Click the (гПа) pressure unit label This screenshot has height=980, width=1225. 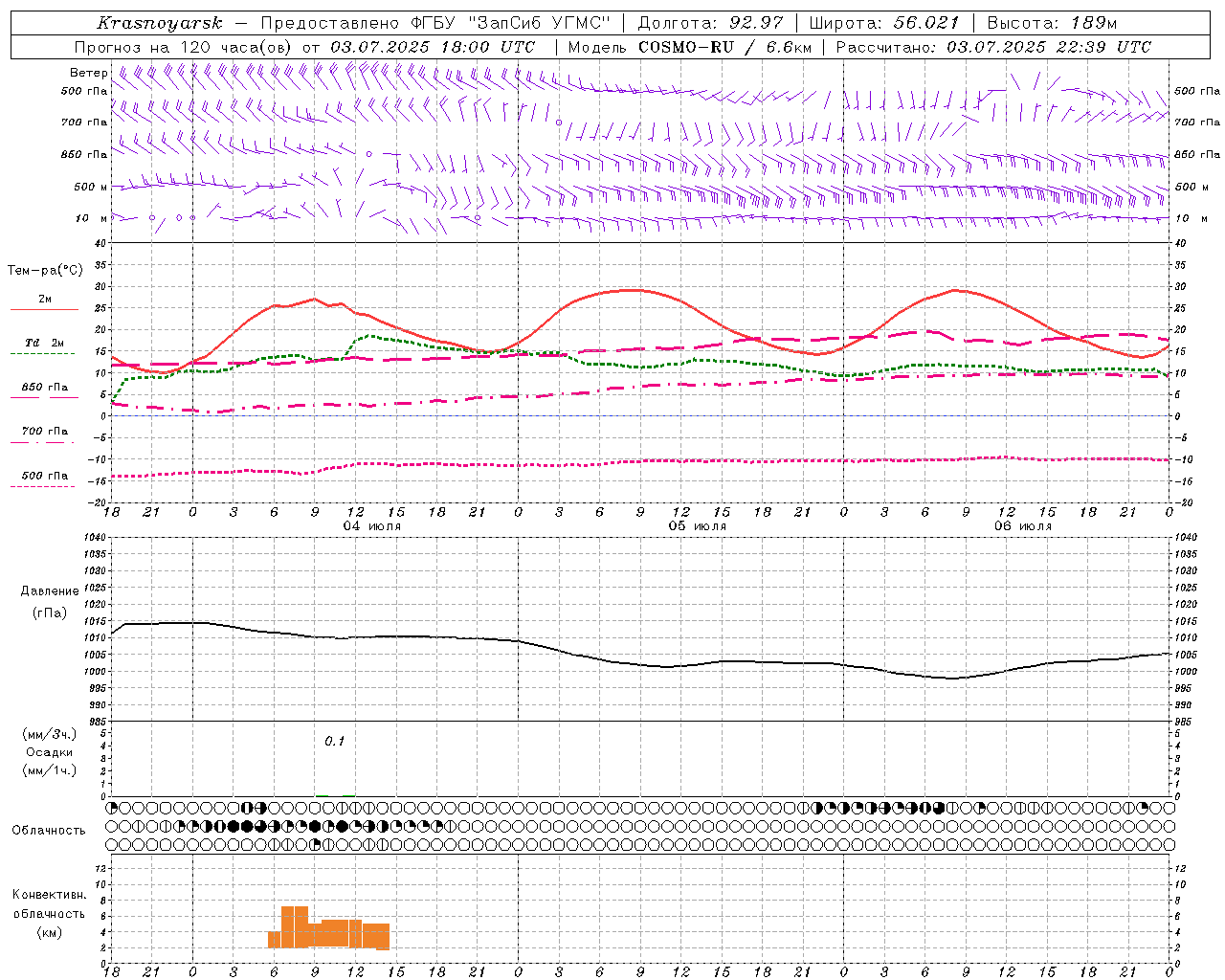tap(50, 613)
